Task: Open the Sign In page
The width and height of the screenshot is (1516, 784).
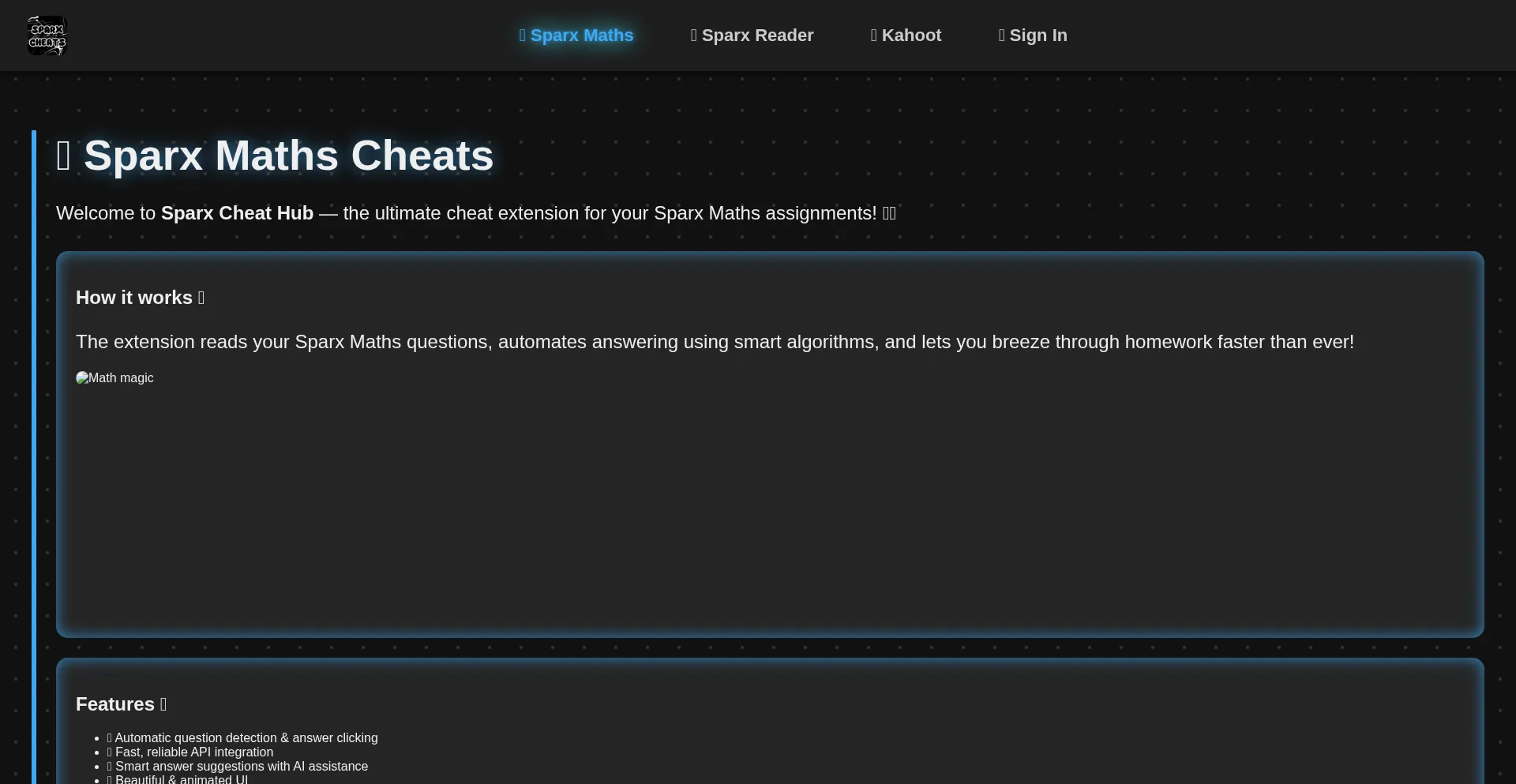Action: pyautogui.click(x=1038, y=36)
